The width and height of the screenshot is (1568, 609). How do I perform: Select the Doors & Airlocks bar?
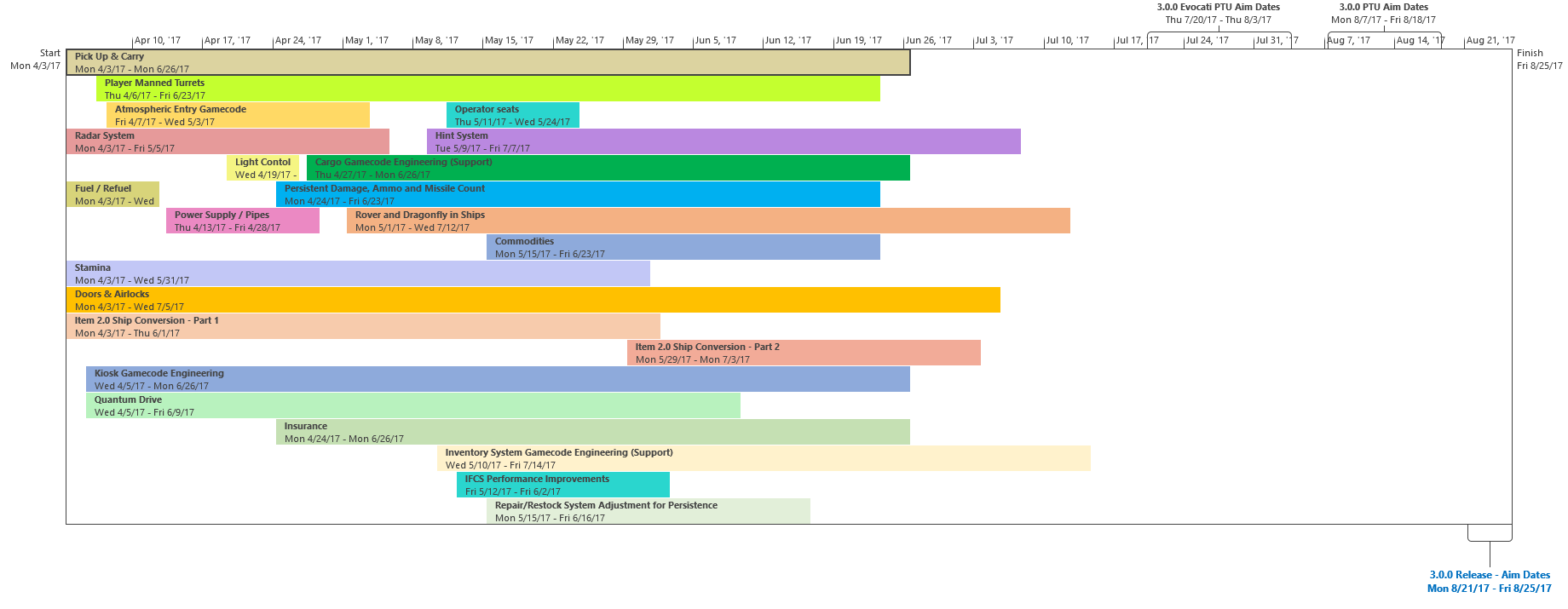pyautogui.click(x=533, y=300)
